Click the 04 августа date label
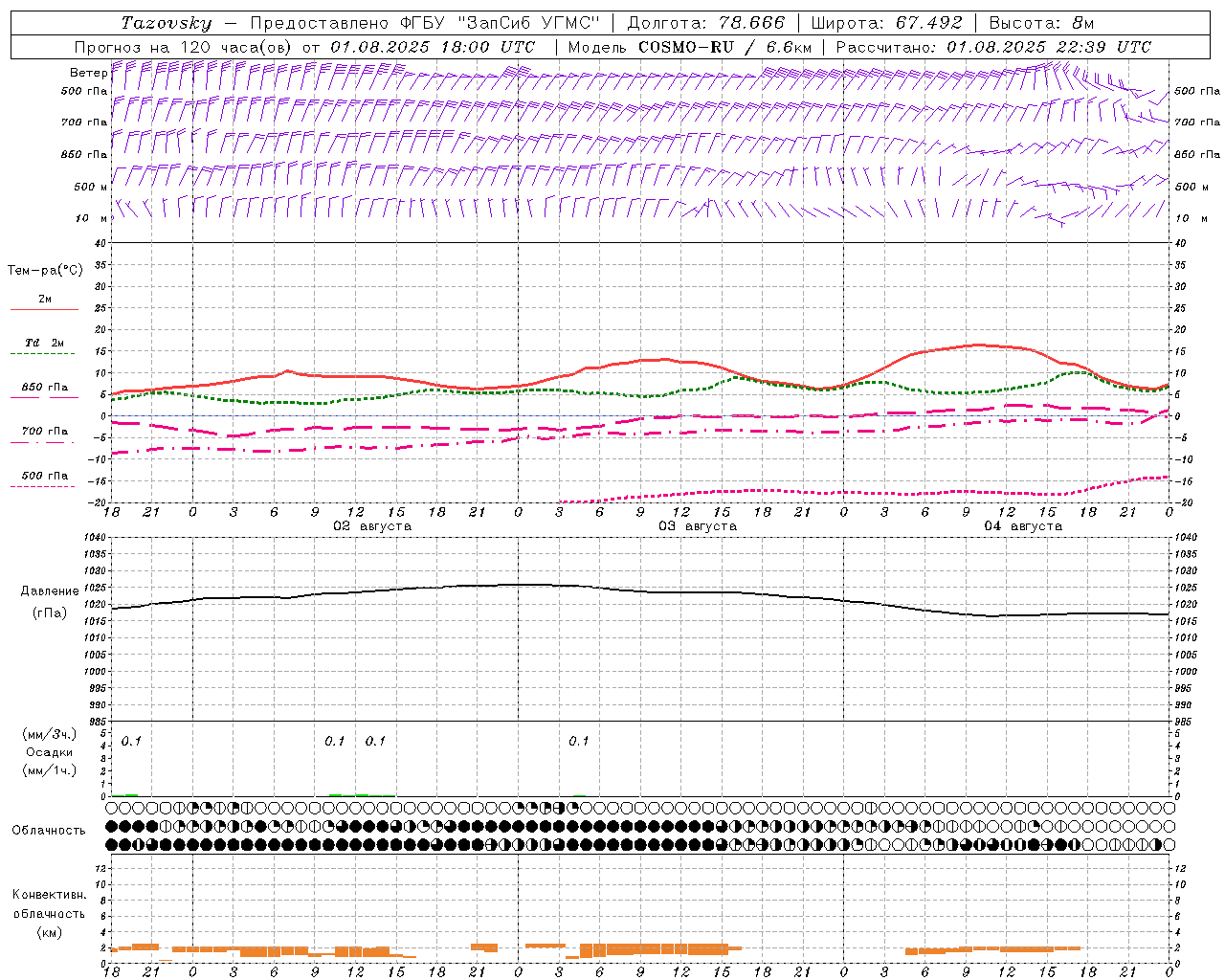Screen dimensions: 1225x980 (x=1023, y=526)
